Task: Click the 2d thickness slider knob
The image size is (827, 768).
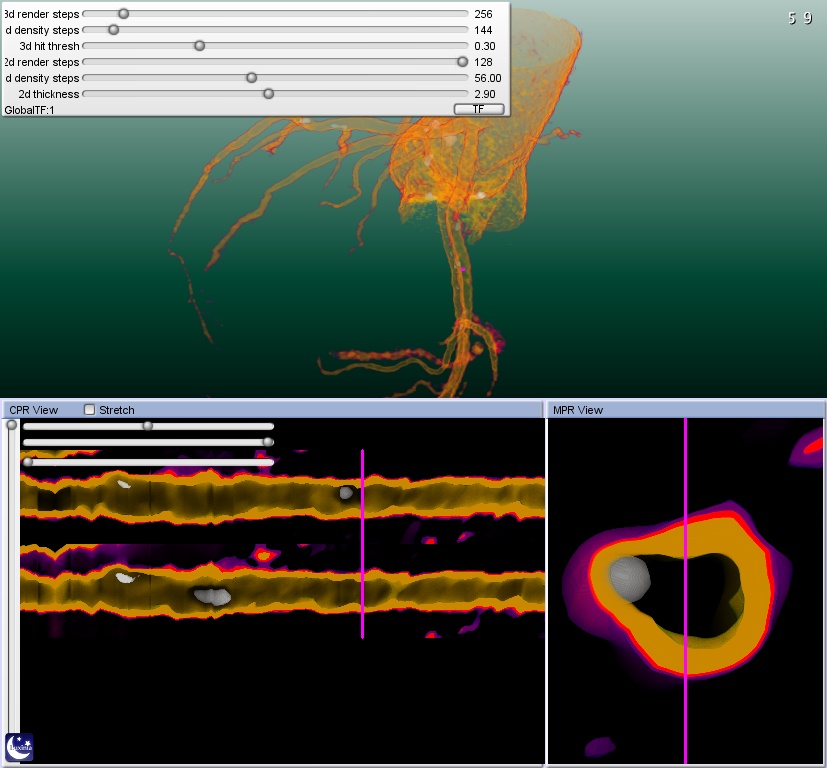Action: [268, 94]
